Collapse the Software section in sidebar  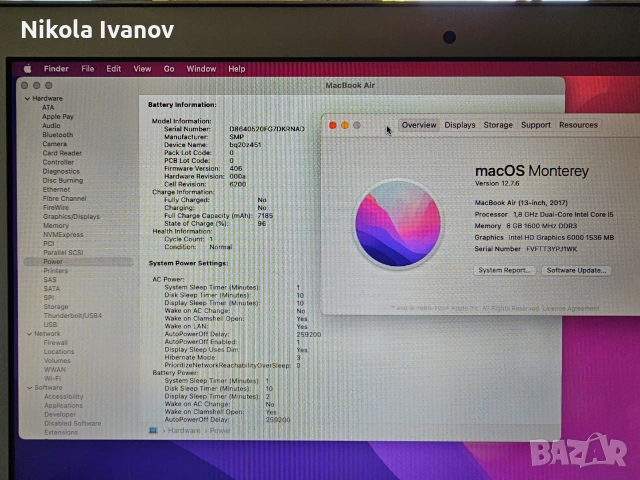29,388
